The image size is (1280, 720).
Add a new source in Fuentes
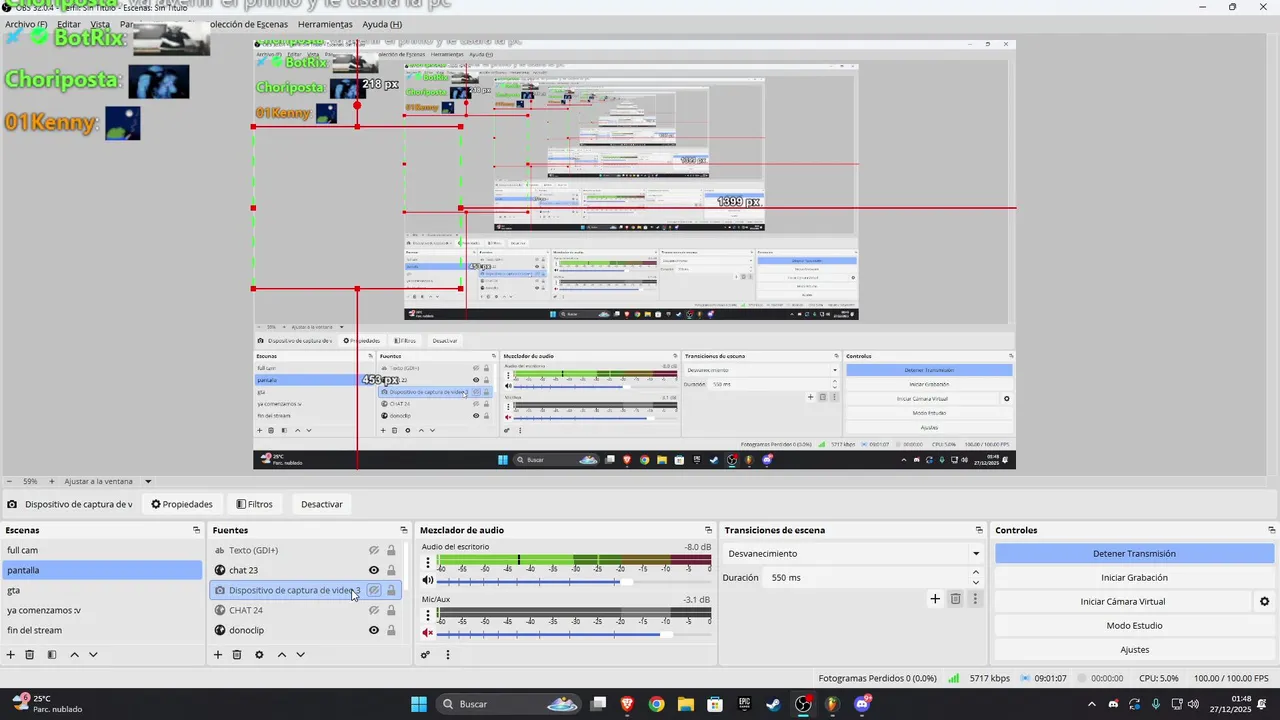click(218, 655)
